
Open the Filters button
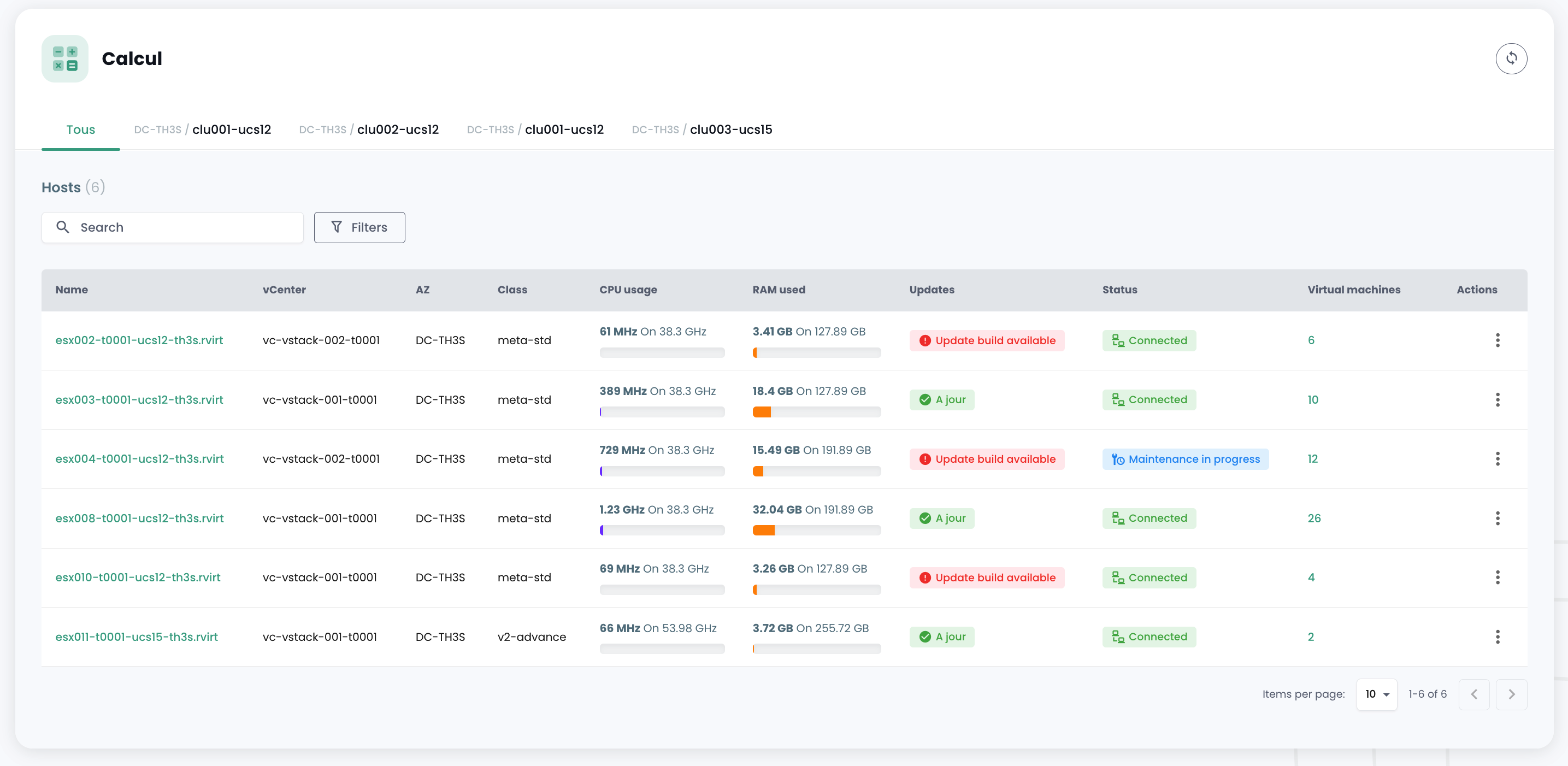click(x=359, y=227)
